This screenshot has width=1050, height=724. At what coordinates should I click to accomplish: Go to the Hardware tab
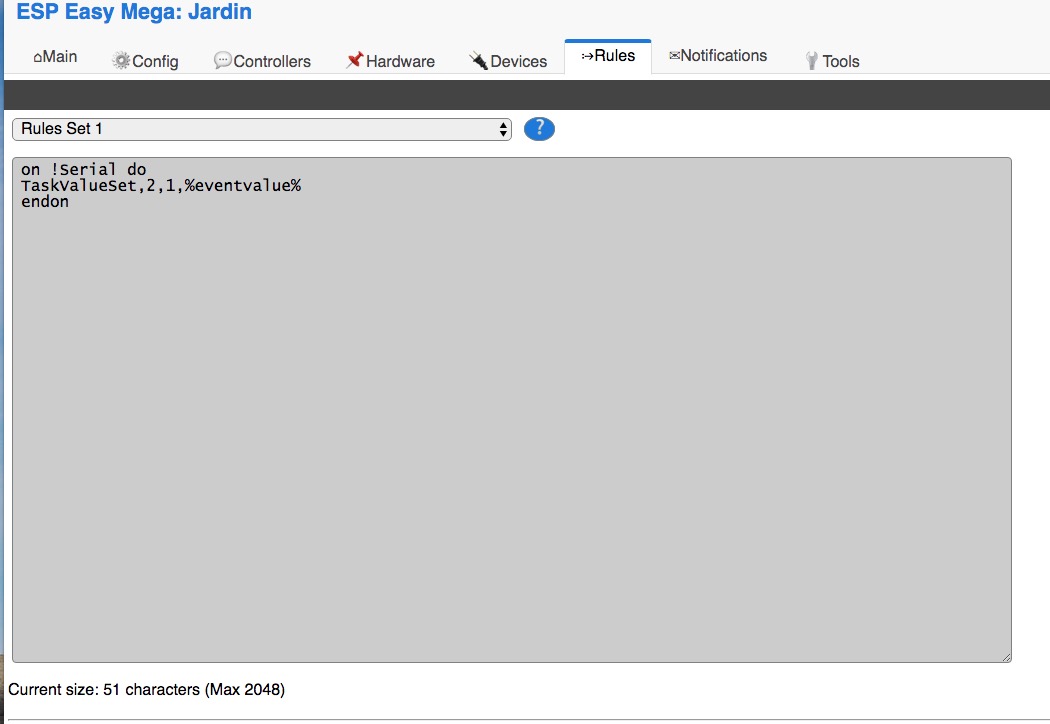(390, 61)
